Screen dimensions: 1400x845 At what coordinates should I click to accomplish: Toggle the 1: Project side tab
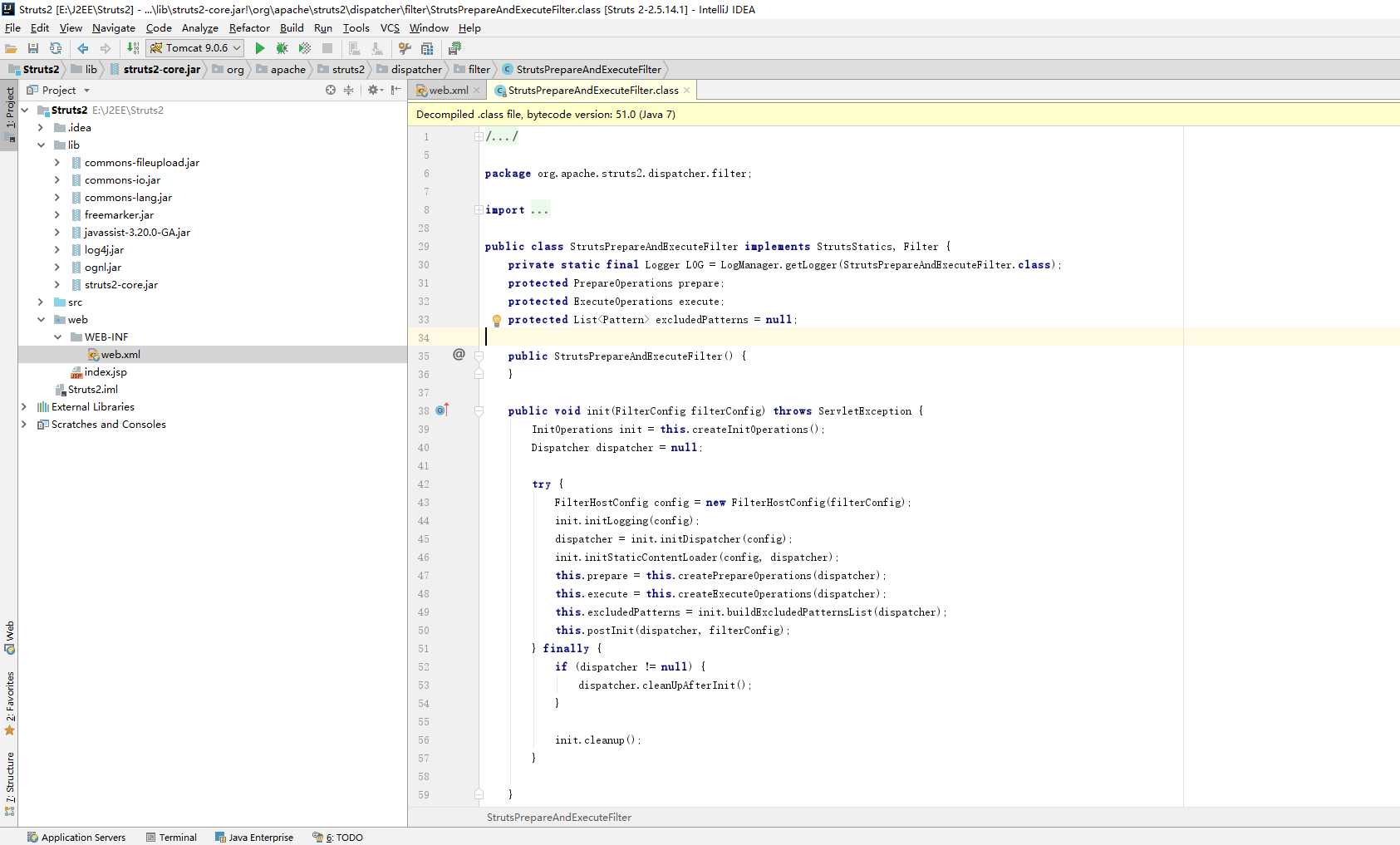[10, 115]
